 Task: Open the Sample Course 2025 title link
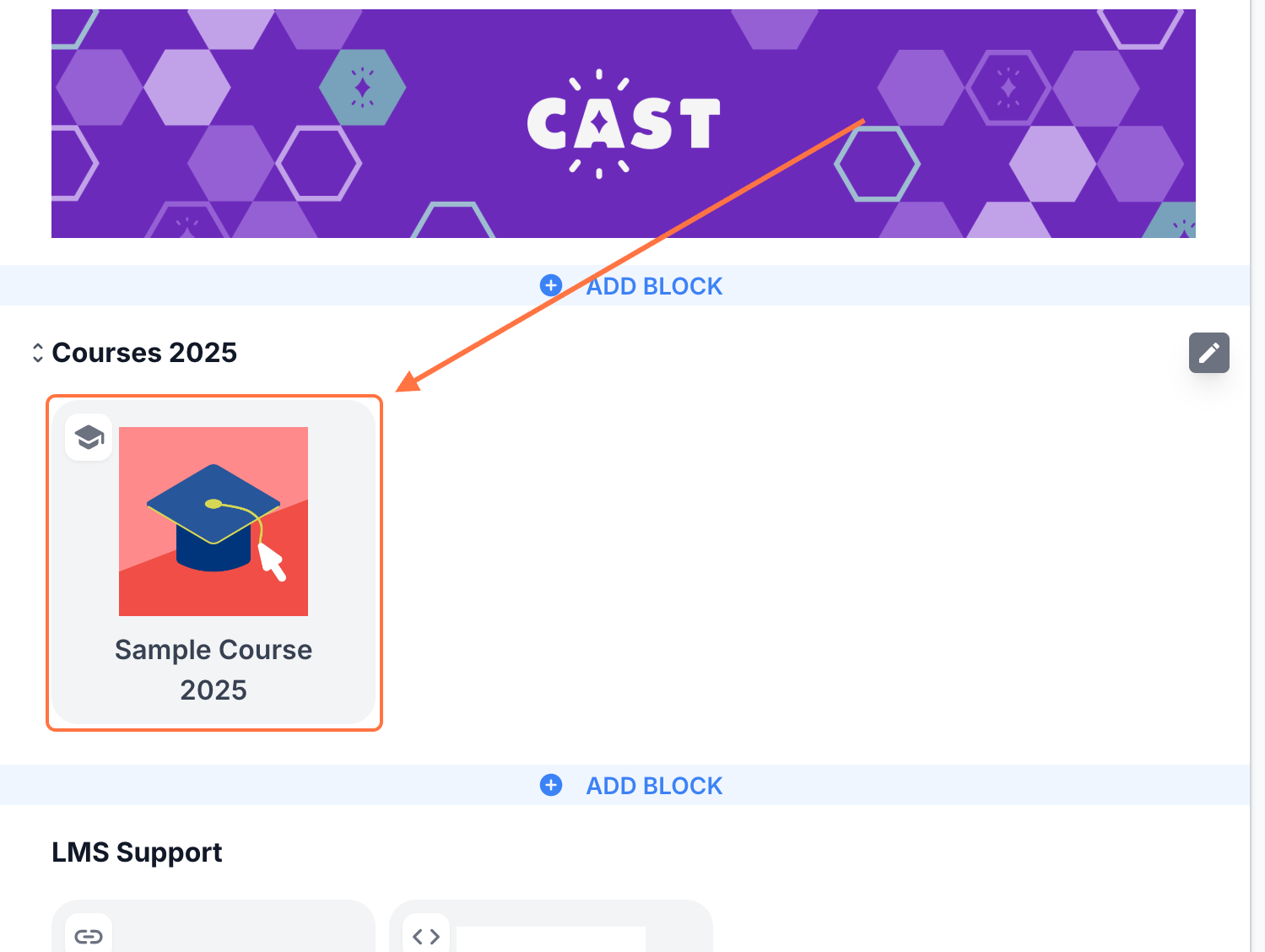click(214, 669)
